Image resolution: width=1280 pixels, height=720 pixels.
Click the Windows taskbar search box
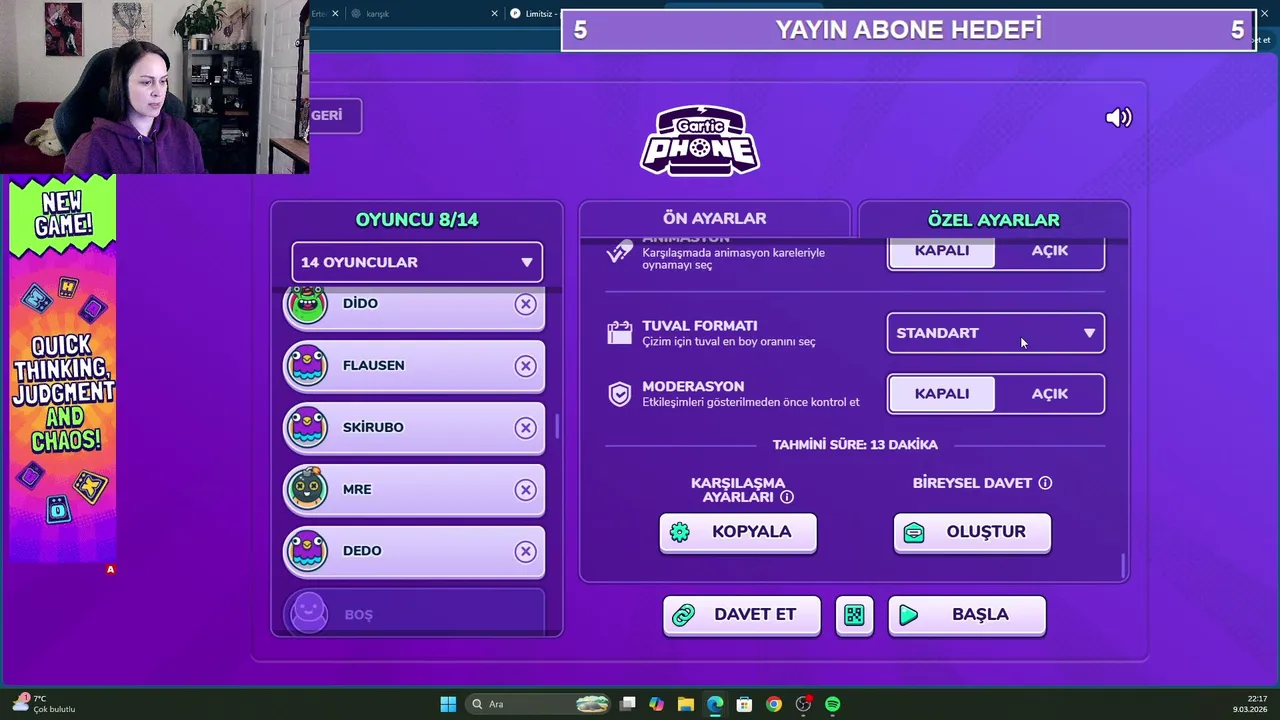click(x=538, y=704)
